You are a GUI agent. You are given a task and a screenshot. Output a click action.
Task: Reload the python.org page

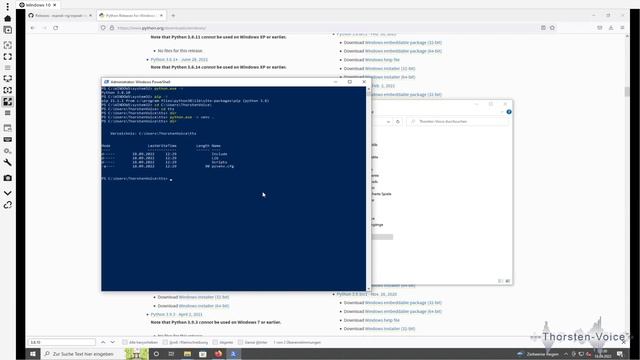click(x=56, y=28)
